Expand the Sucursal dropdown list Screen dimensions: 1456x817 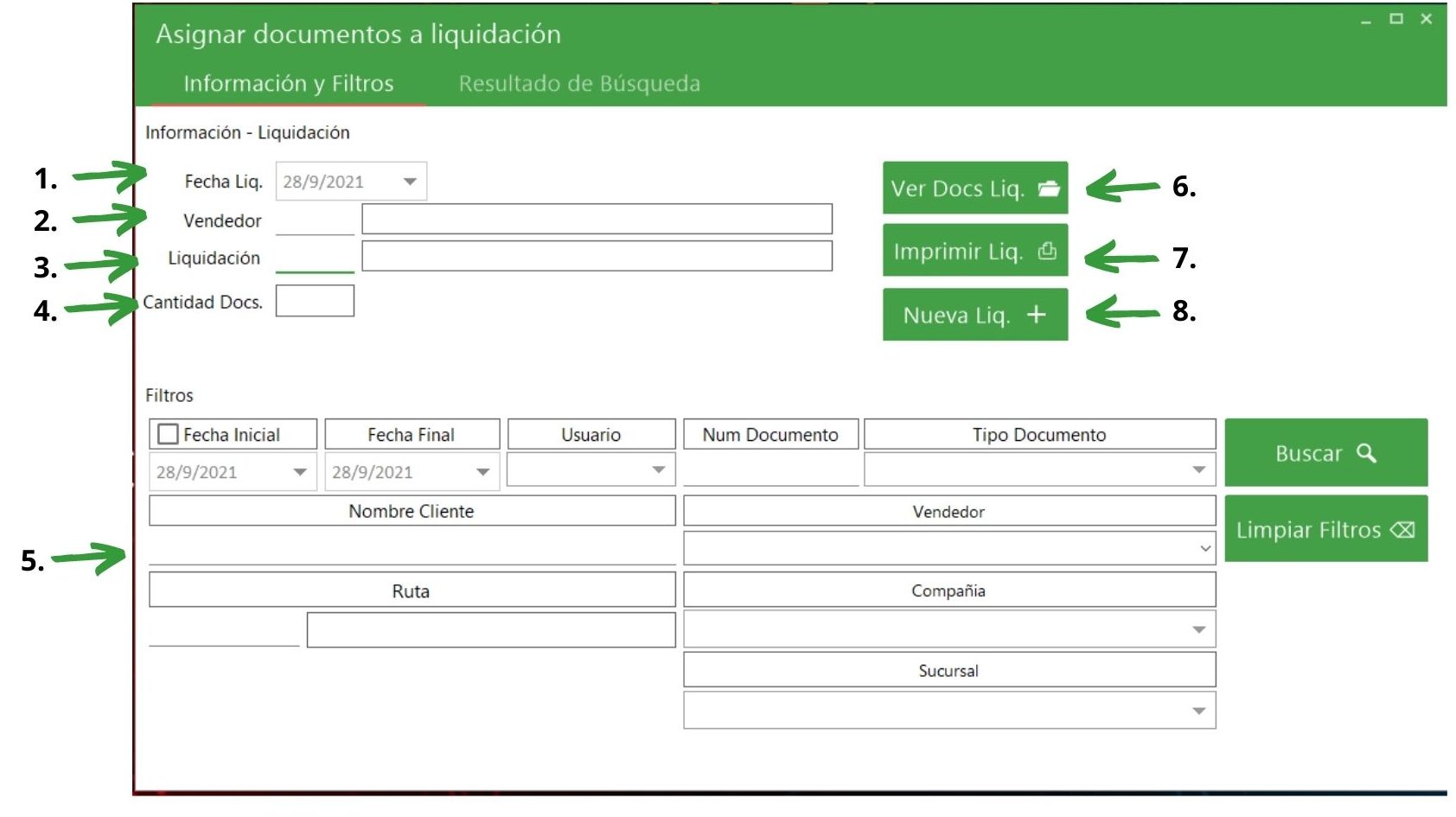[1198, 711]
